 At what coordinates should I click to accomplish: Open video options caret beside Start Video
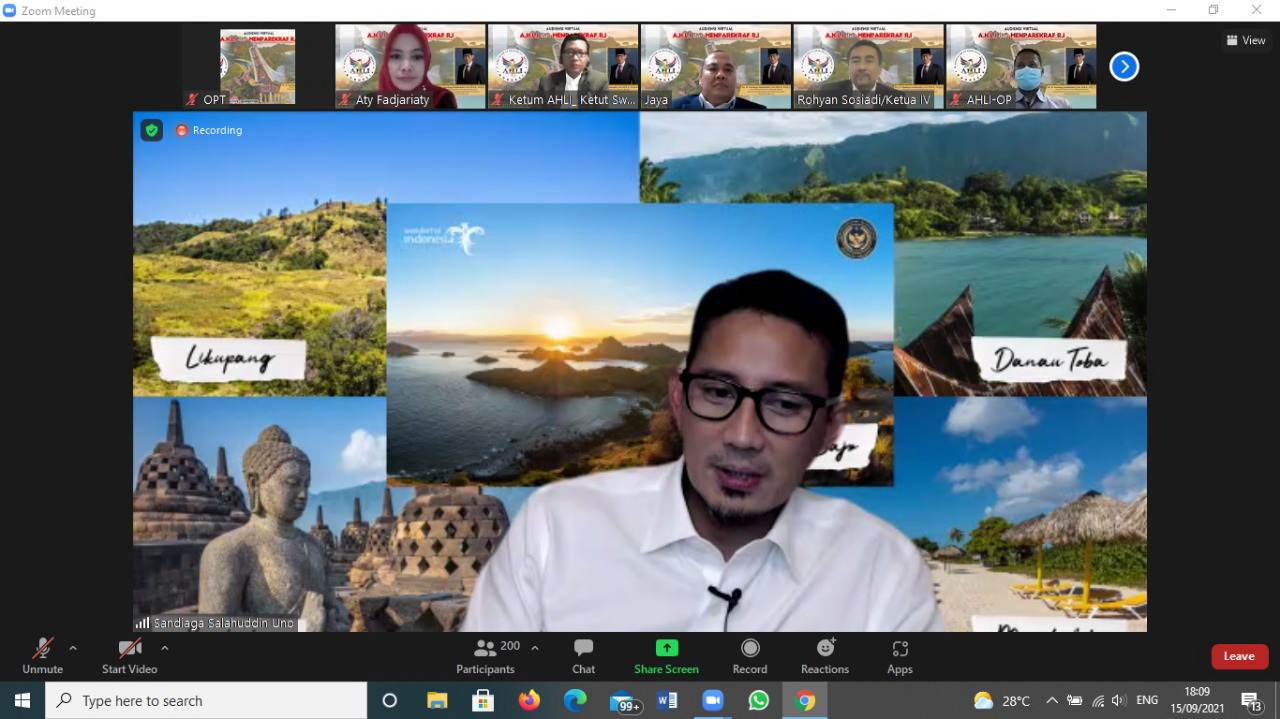[x=165, y=648]
